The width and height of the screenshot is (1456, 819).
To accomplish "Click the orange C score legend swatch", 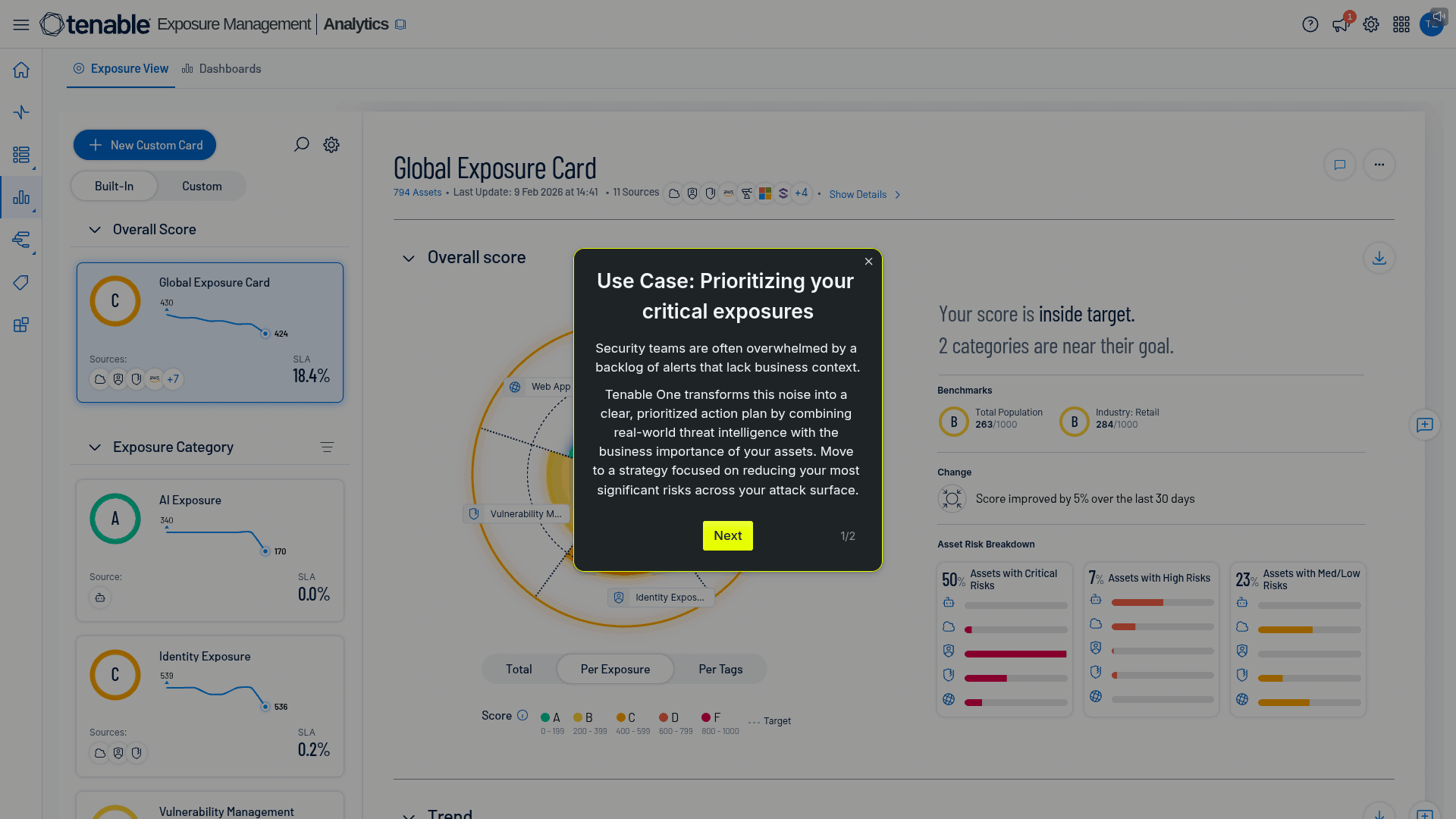I will tap(621, 717).
